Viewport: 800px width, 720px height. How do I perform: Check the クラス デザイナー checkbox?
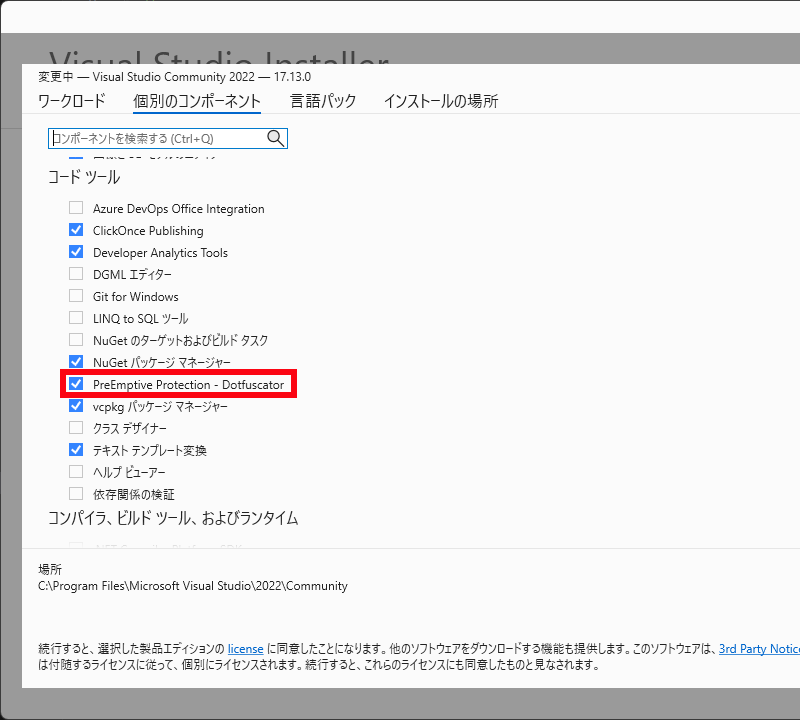pyautogui.click(x=76, y=427)
